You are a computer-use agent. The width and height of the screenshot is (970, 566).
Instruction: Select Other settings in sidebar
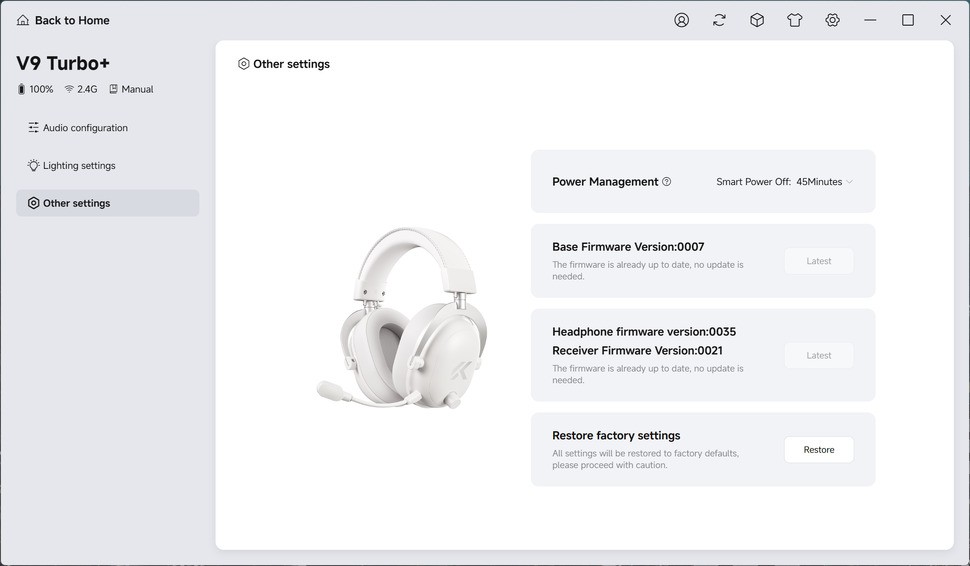108,203
